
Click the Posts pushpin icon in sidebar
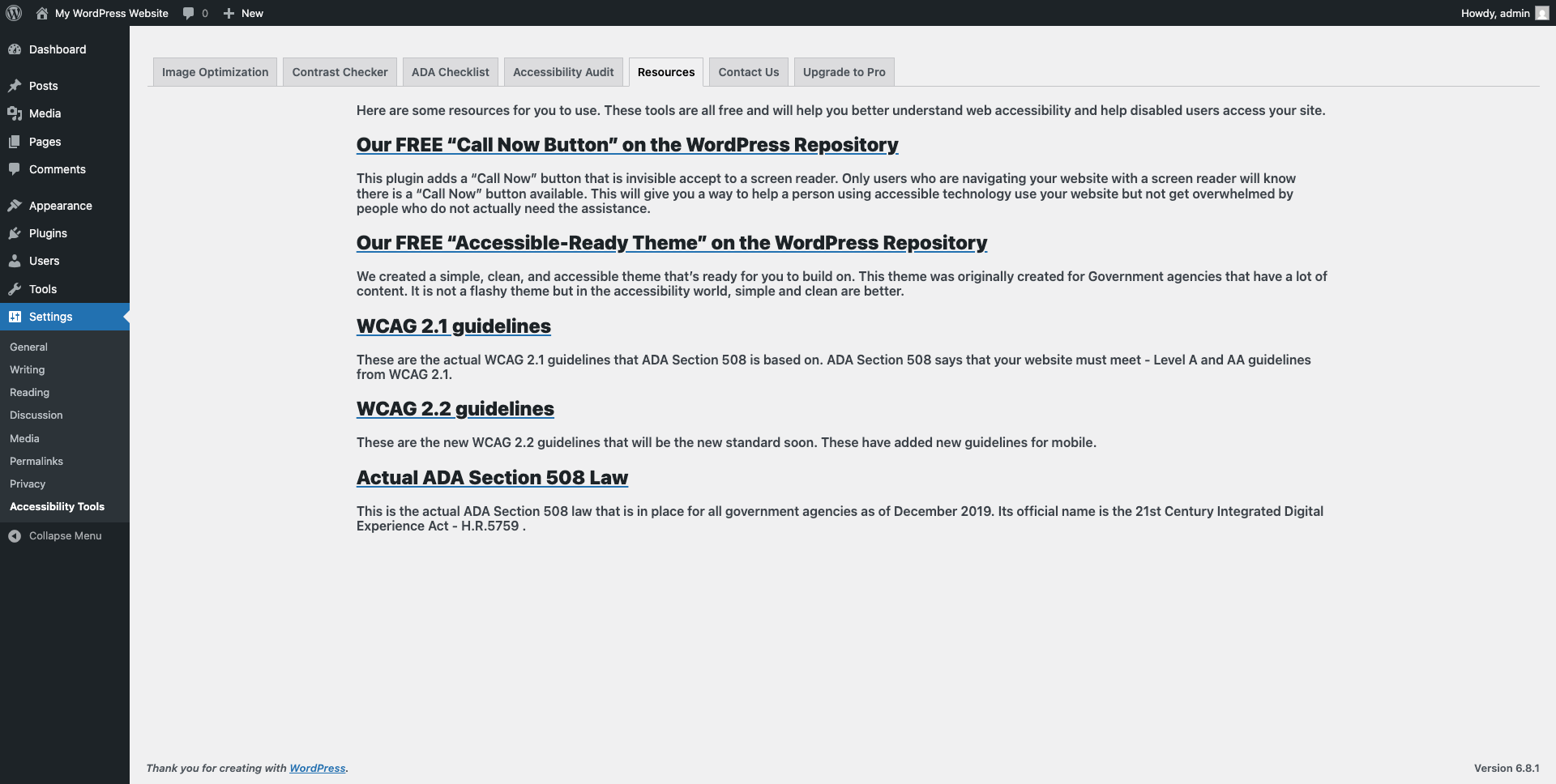click(x=15, y=86)
